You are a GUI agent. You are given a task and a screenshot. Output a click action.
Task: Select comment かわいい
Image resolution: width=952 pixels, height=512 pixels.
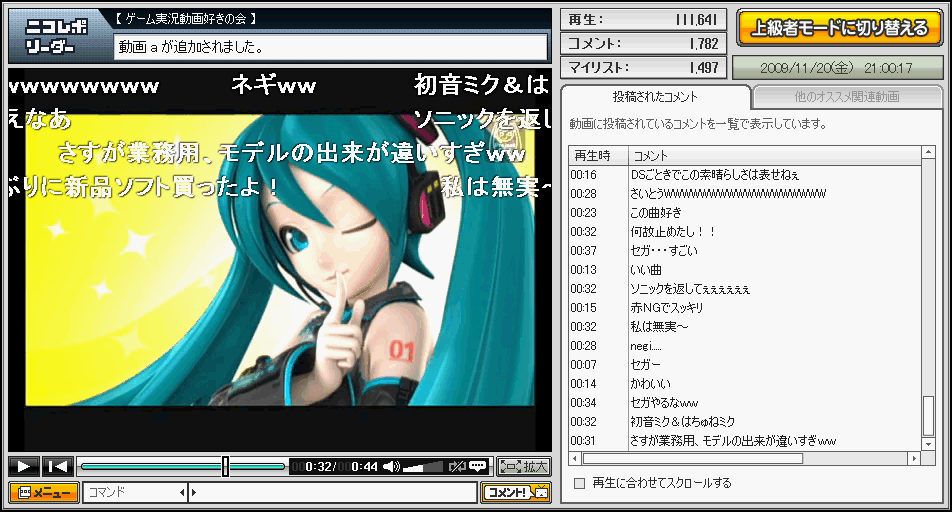click(x=745, y=384)
